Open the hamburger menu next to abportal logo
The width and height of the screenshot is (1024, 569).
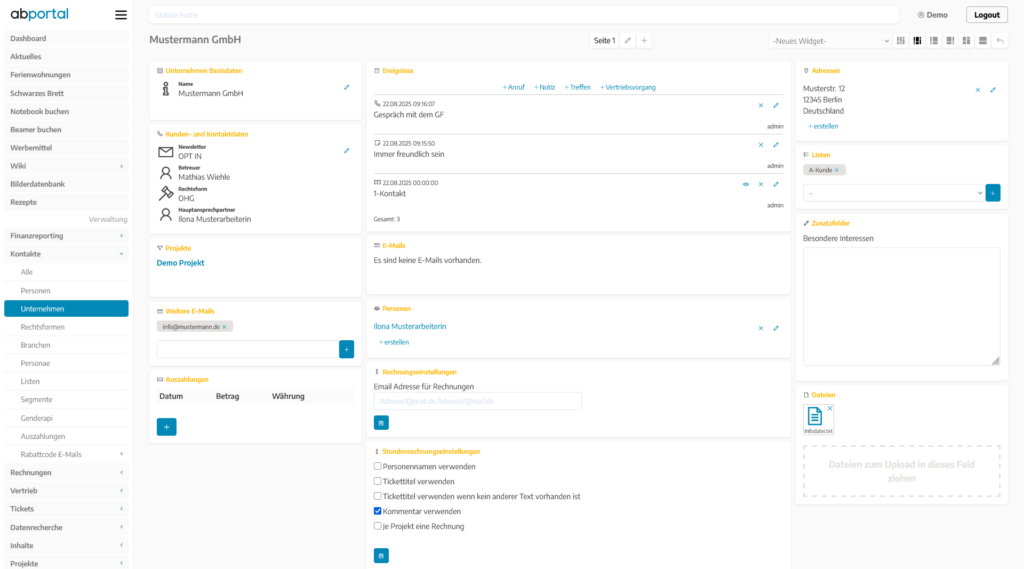121,15
